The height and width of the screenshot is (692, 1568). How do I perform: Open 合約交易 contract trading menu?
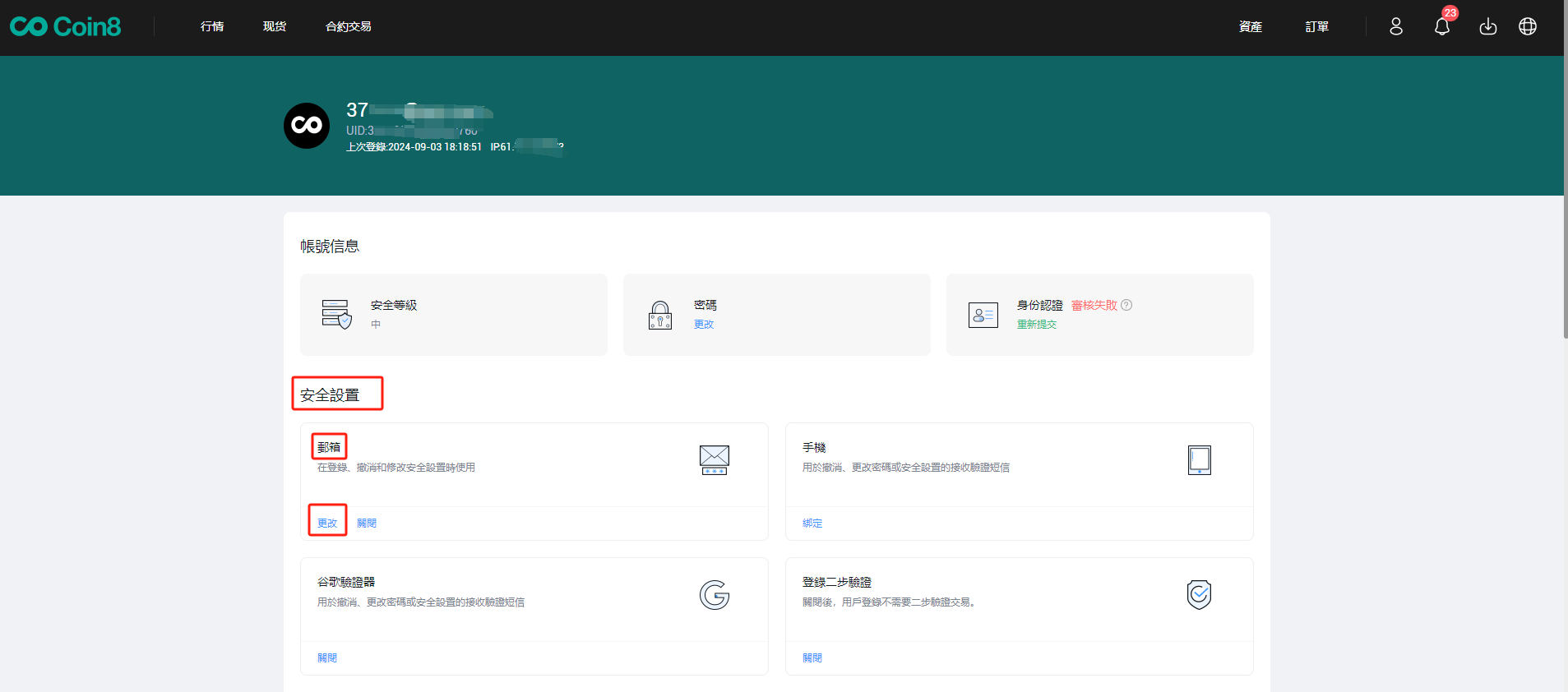coord(348,26)
